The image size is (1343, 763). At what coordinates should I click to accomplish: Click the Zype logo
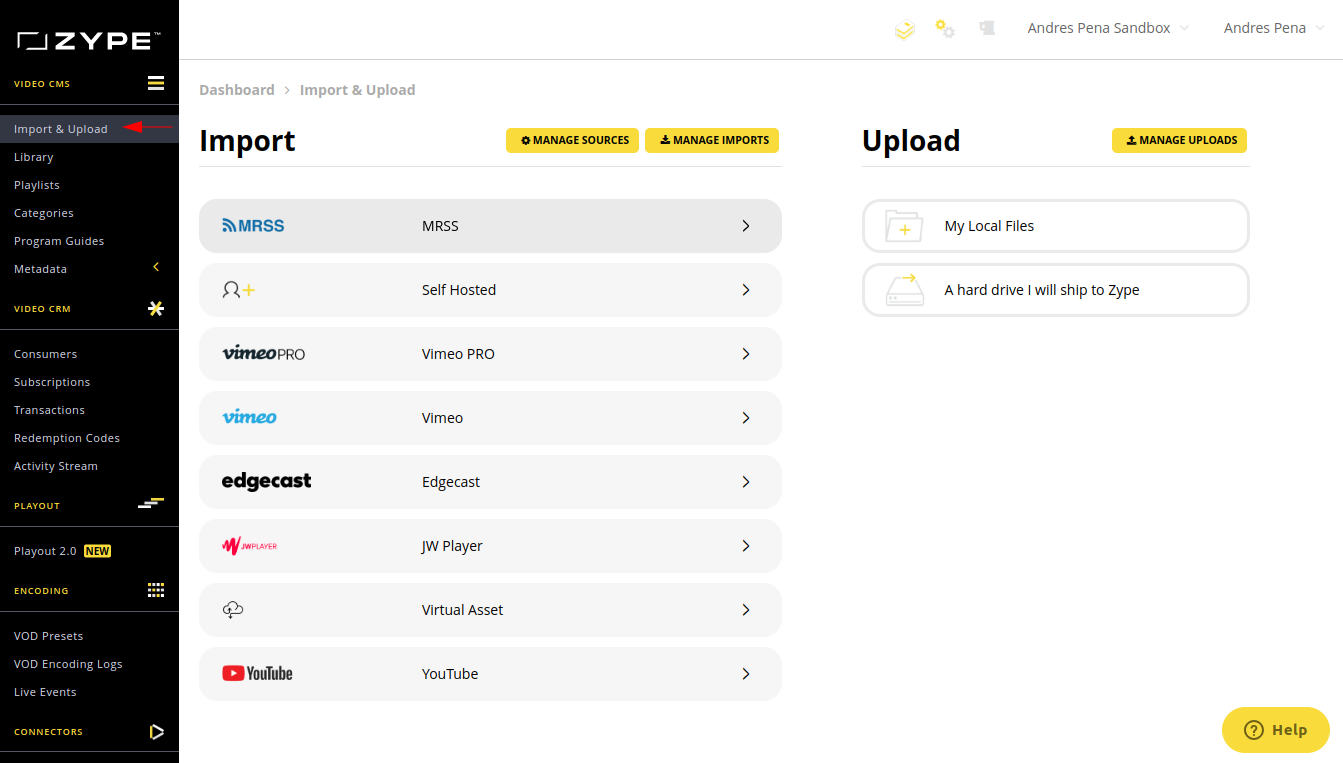88,41
